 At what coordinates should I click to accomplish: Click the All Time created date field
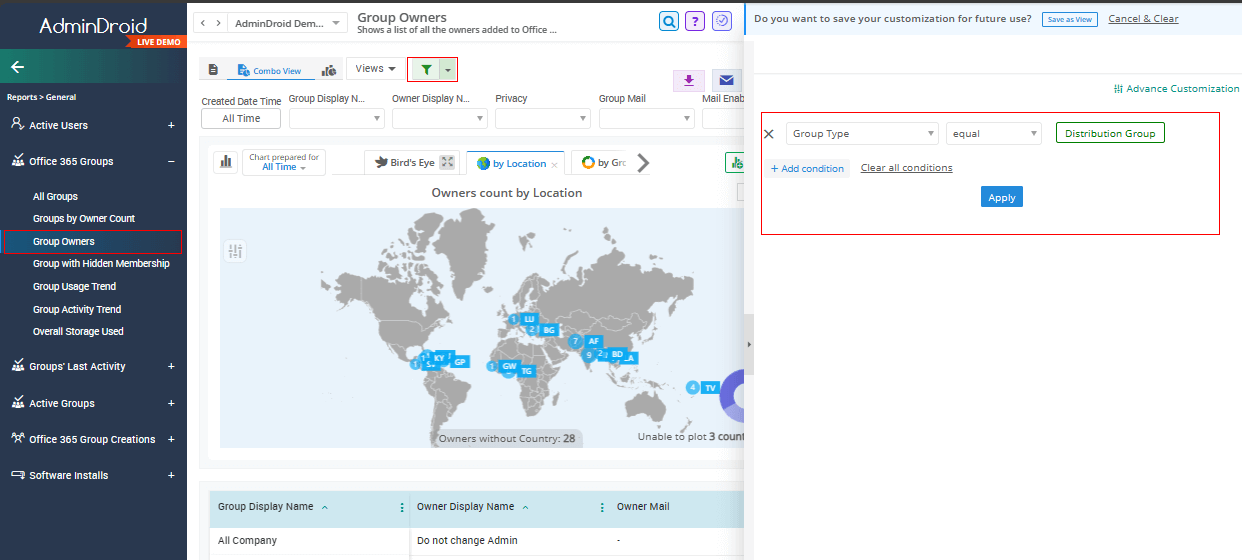[241, 119]
